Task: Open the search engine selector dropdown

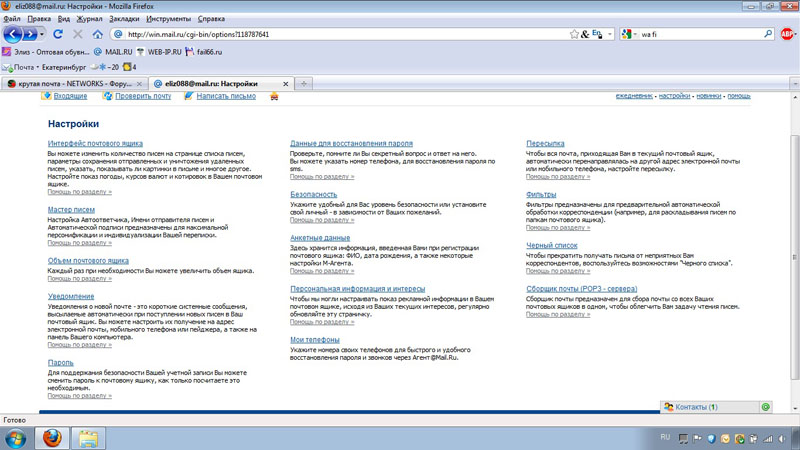Action: coord(629,34)
